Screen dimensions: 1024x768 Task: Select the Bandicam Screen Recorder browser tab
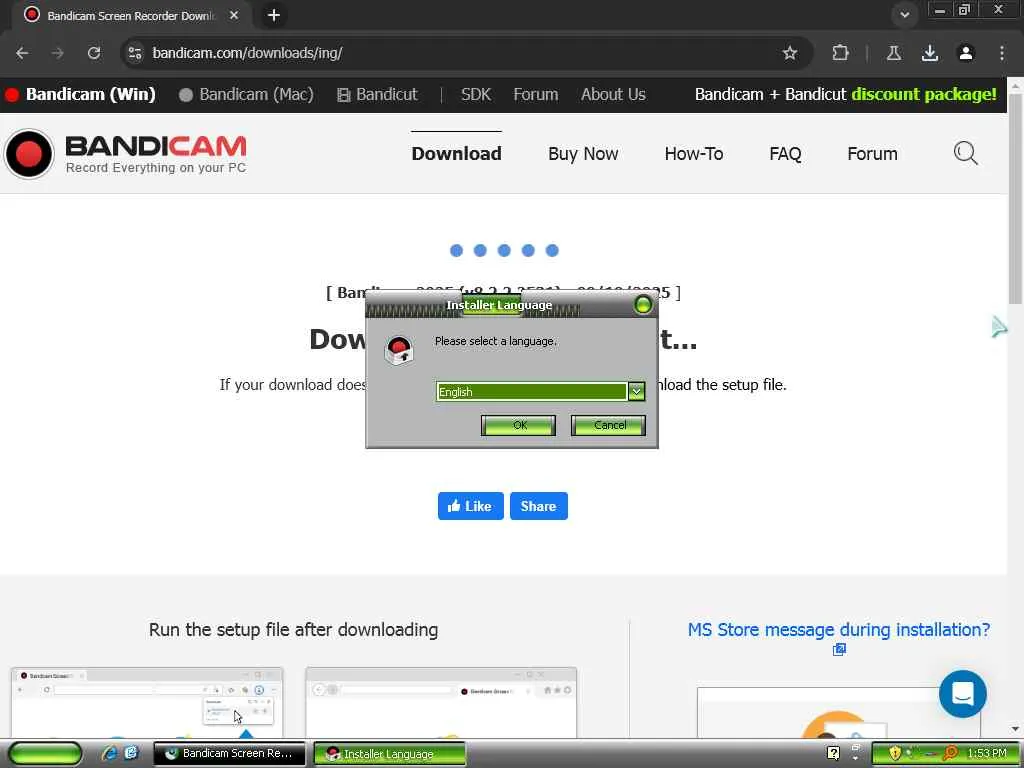coord(131,15)
